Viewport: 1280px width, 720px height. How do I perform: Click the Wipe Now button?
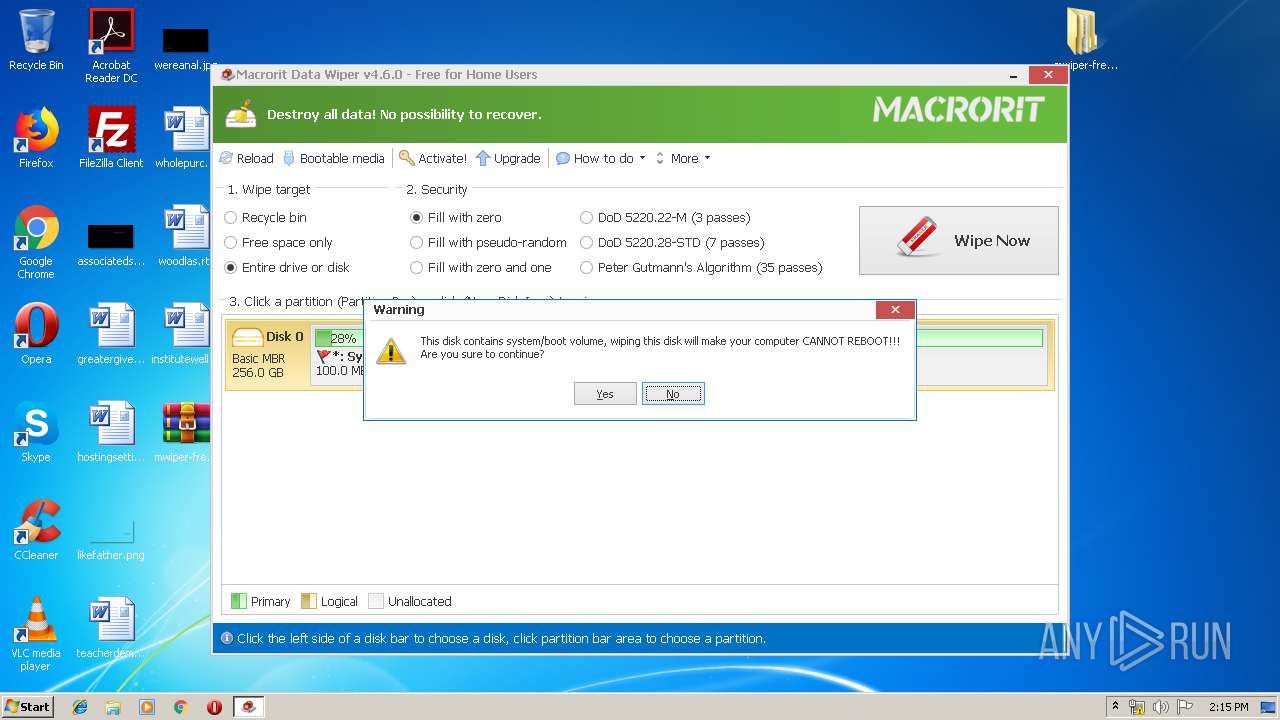point(958,240)
